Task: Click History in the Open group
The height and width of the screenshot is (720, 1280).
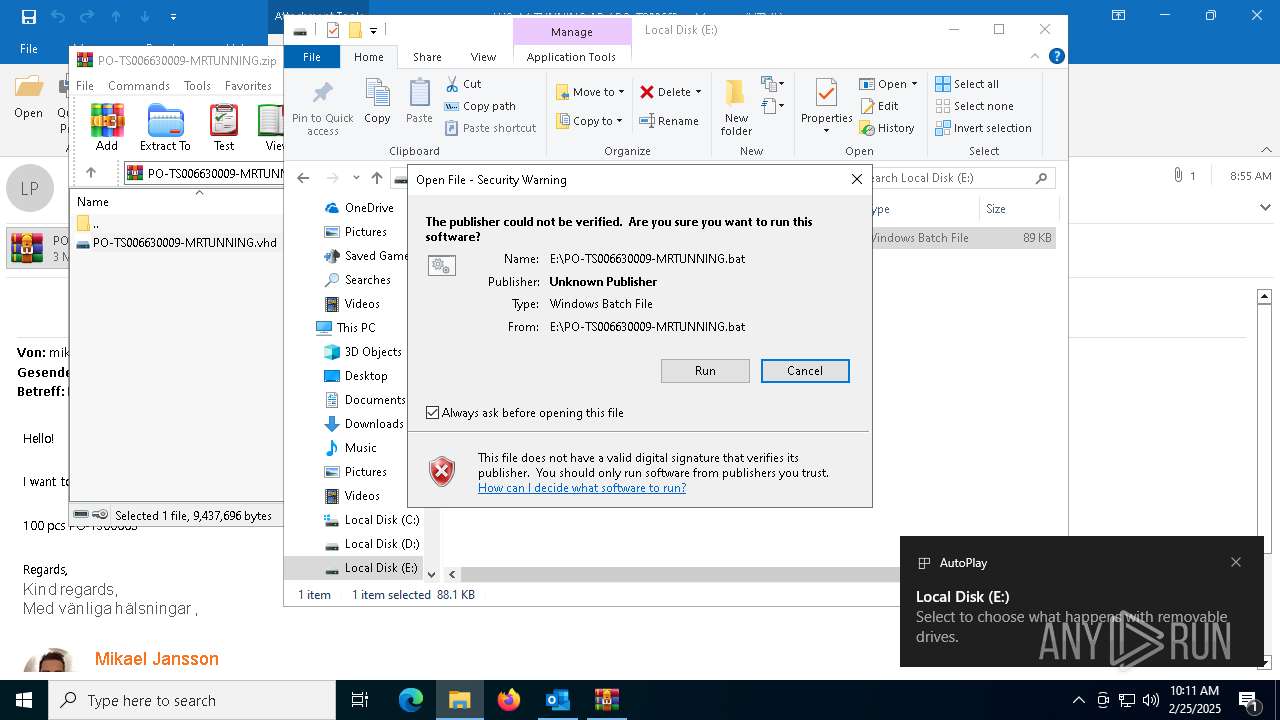Action: [x=887, y=128]
